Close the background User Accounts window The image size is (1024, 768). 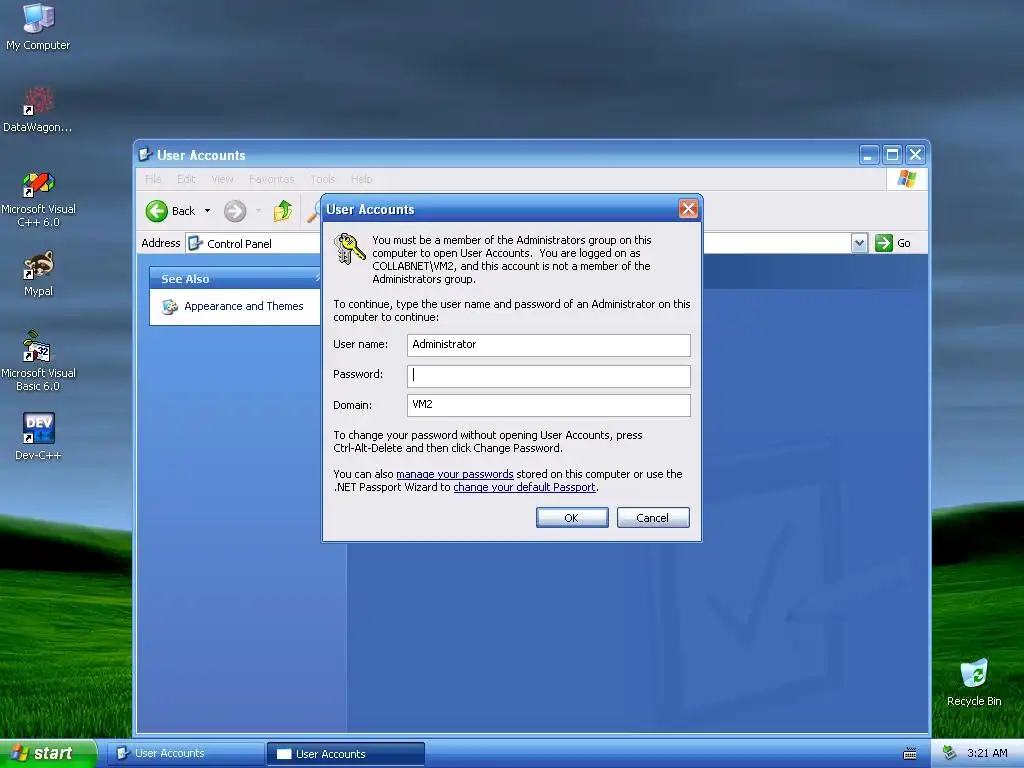tap(916, 155)
